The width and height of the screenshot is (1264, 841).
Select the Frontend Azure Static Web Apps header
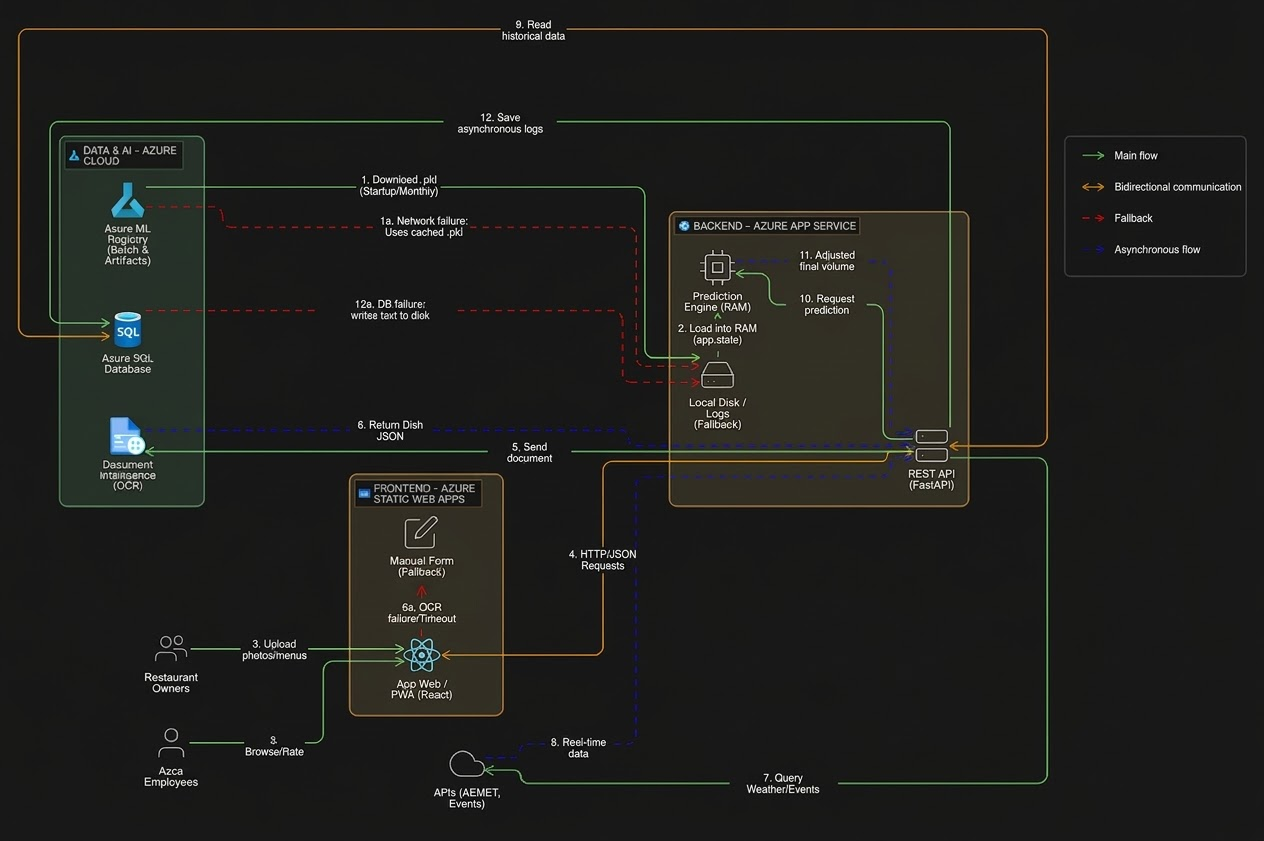tap(417, 493)
